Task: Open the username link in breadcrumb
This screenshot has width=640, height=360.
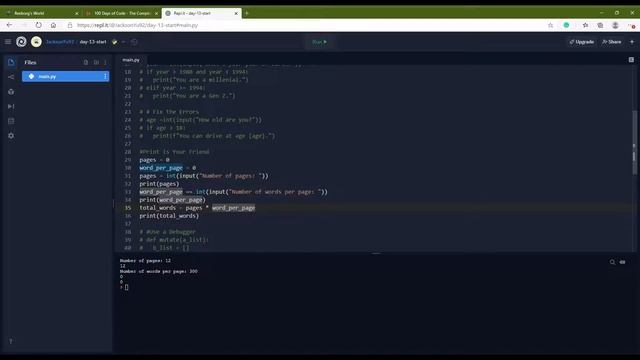Action: (60, 42)
